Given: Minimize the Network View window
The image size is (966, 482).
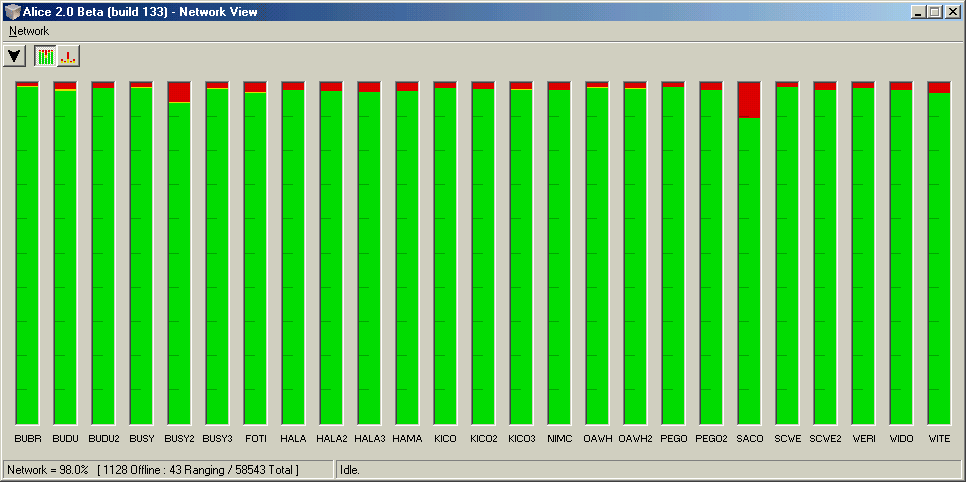Looking at the screenshot, I should (x=919, y=11).
